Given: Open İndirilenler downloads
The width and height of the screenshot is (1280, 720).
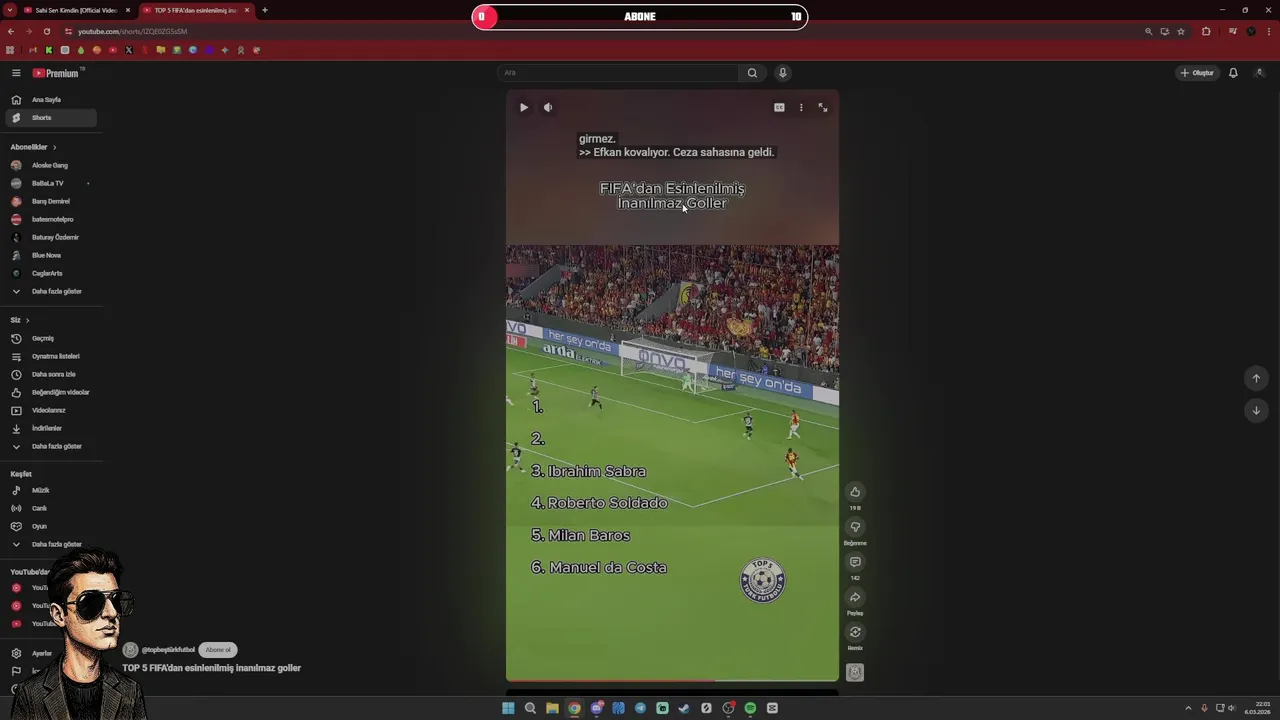Looking at the screenshot, I should coord(50,428).
